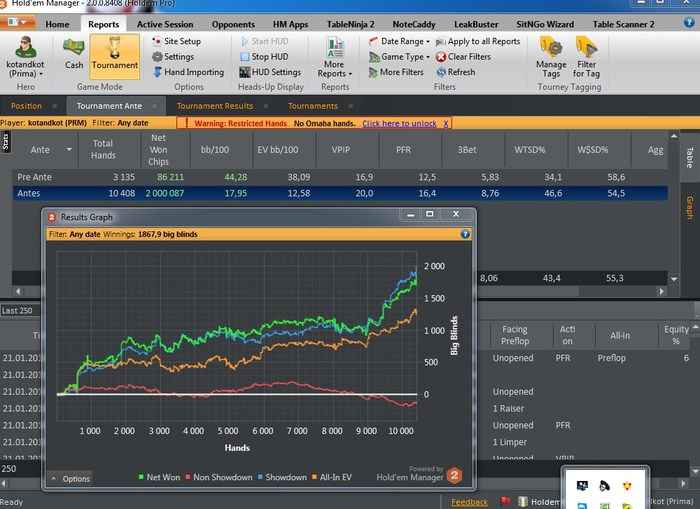Close the Position report tab
Viewport: 700px width, 509px height.
point(54,106)
